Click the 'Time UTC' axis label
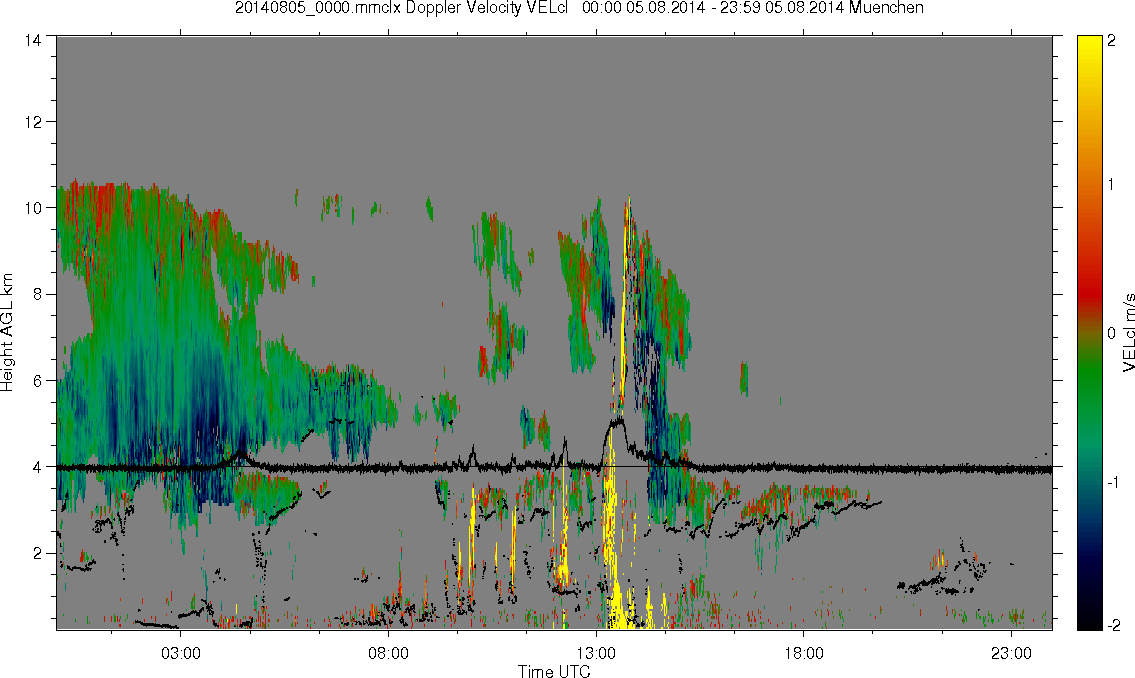Image resolution: width=1135 pixels, height=678 pixels. [x=554, y=671]
